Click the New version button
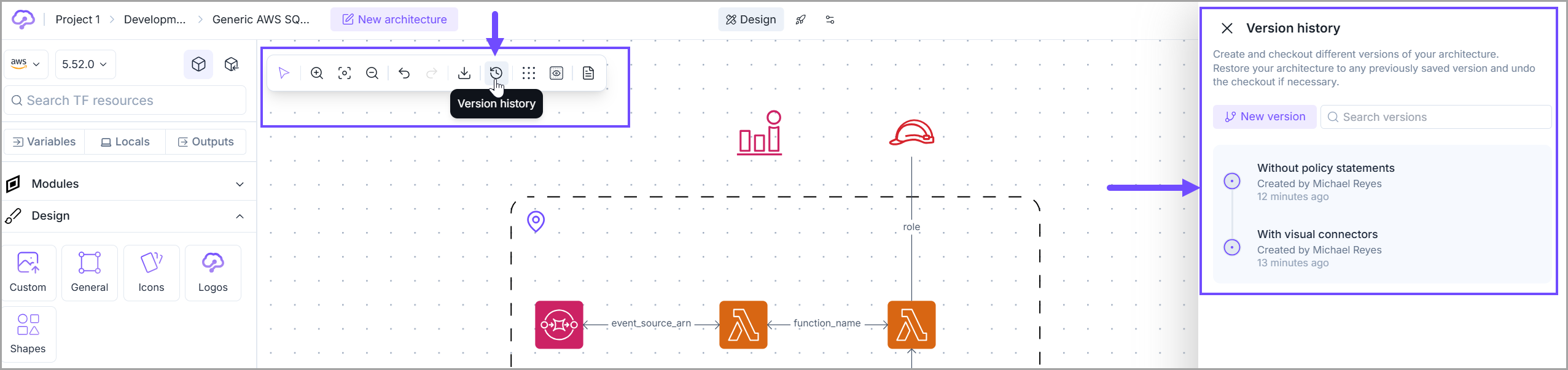Image resolution: width=1568 pixels, height=370 pixels. [x=1265, y=117]
